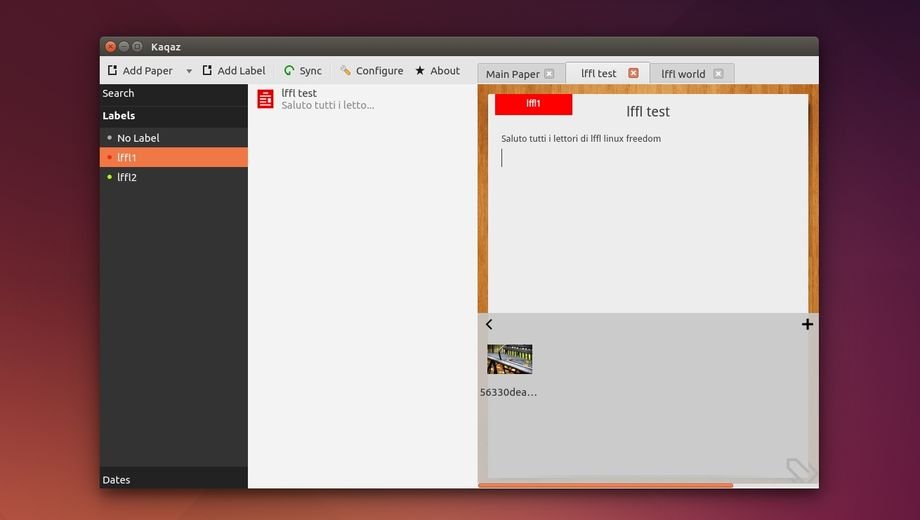Open the 56330dea attachment thumbnail
The image size is (920, 520).
tap(509, 359)
